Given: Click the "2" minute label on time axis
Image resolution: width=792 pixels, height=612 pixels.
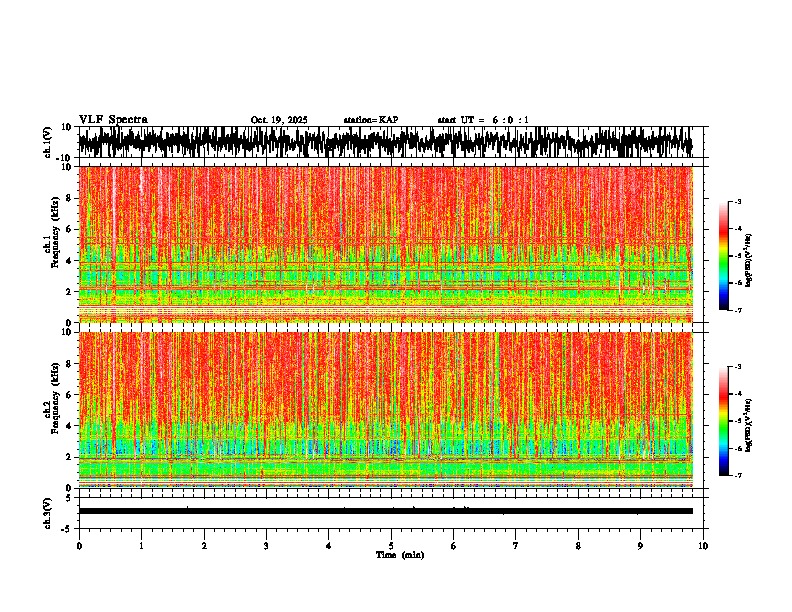Looking at the screenshot, I should tap(204, 546).
